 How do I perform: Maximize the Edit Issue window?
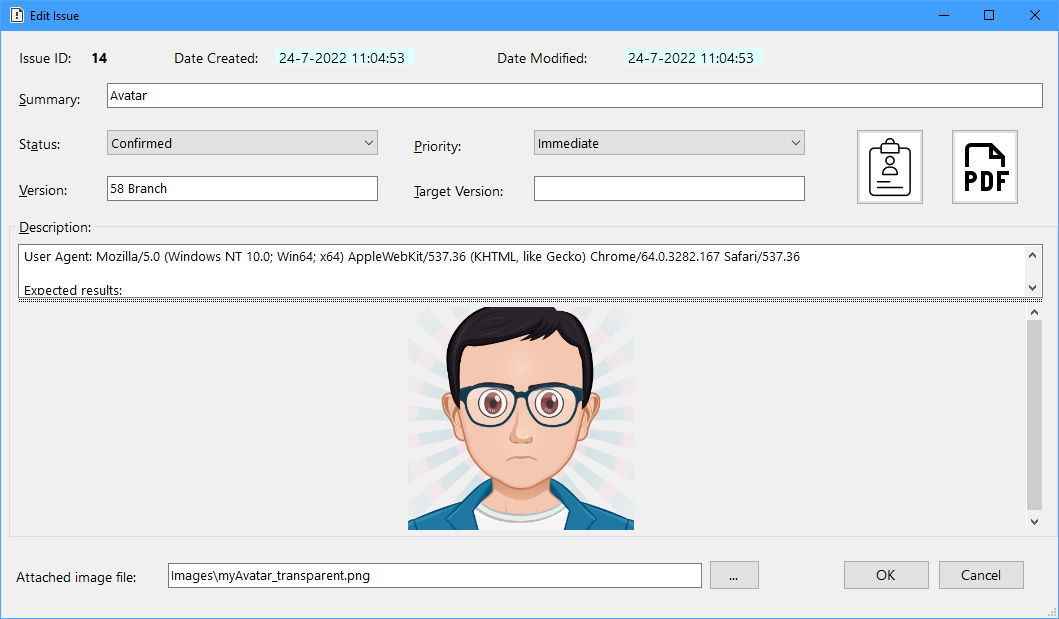click(989, 15)
